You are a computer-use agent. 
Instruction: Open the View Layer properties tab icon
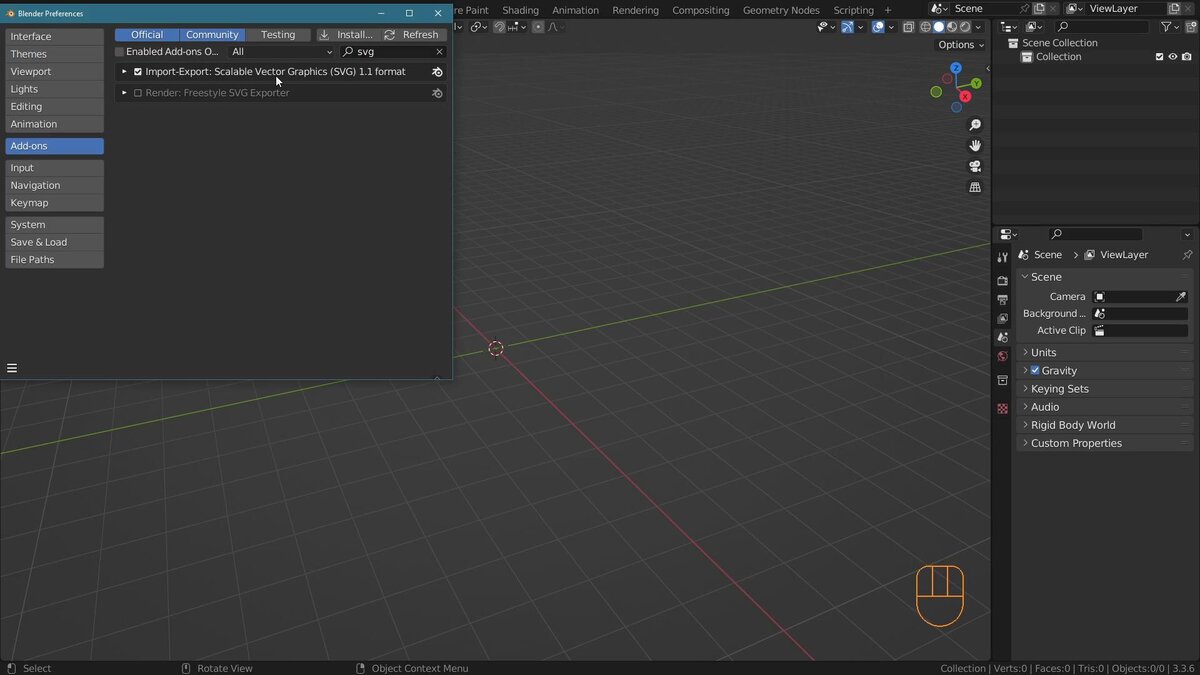pyautogui.click(x=1003, y=319)
